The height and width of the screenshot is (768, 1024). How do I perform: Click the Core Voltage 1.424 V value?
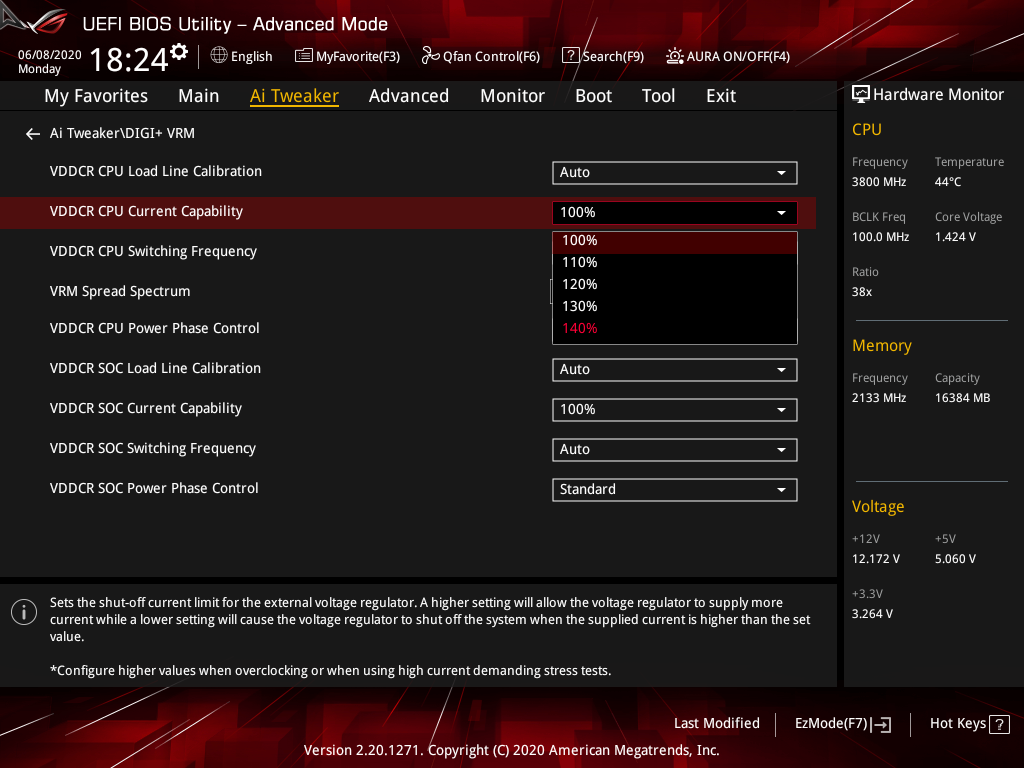coord(955,237)
